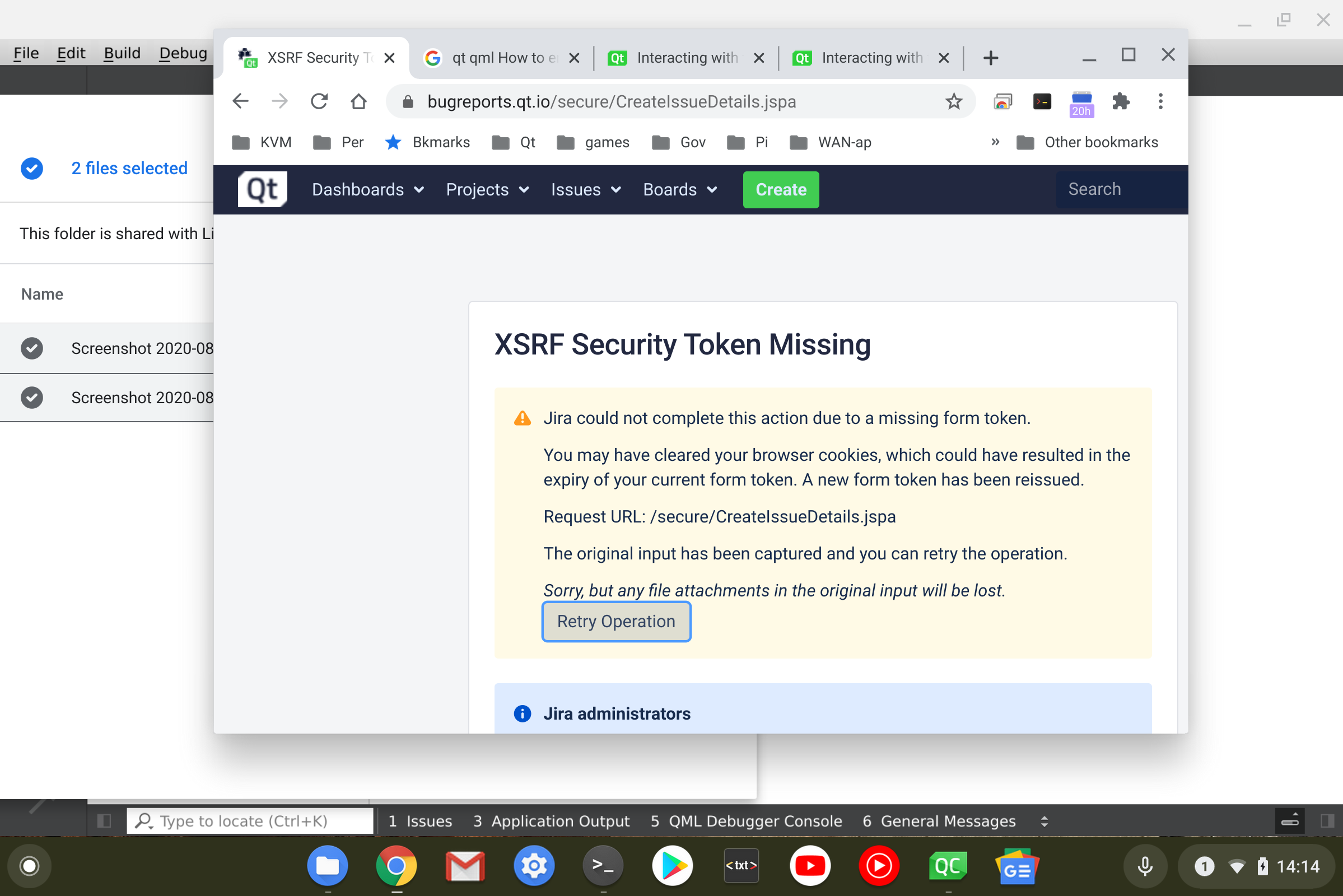Viewport: 1343px width, 896px height.
Task: Open the Chrome extensions puzzle icon
Action: tap(1120, 102)
